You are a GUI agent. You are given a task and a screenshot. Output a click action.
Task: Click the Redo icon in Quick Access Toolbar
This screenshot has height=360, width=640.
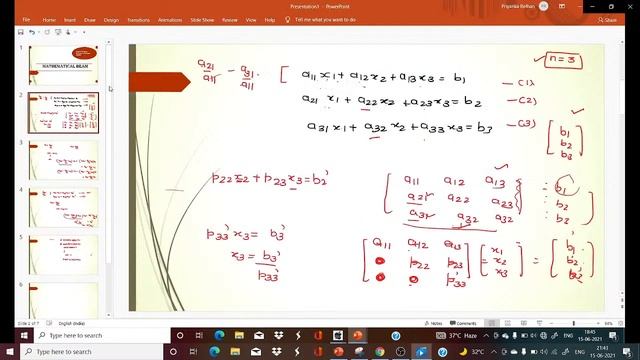tap(47, 32)
